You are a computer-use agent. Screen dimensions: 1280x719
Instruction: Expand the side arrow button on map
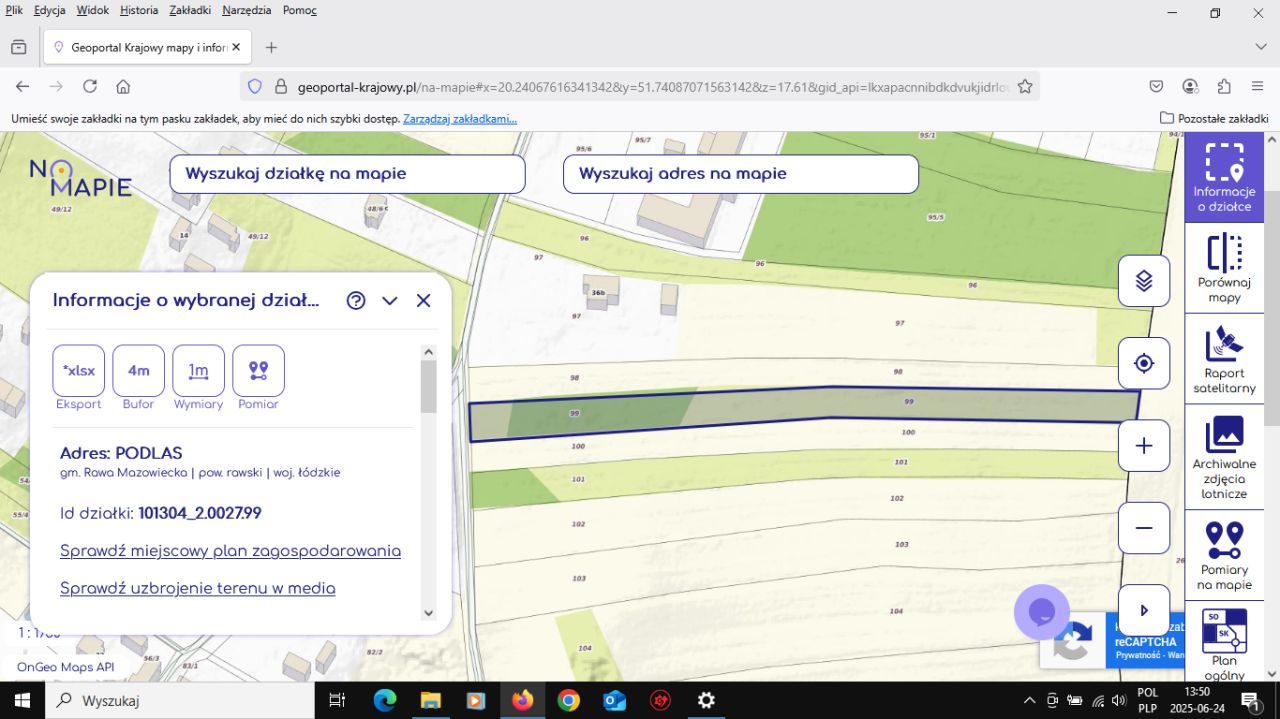coord(1144,610)
